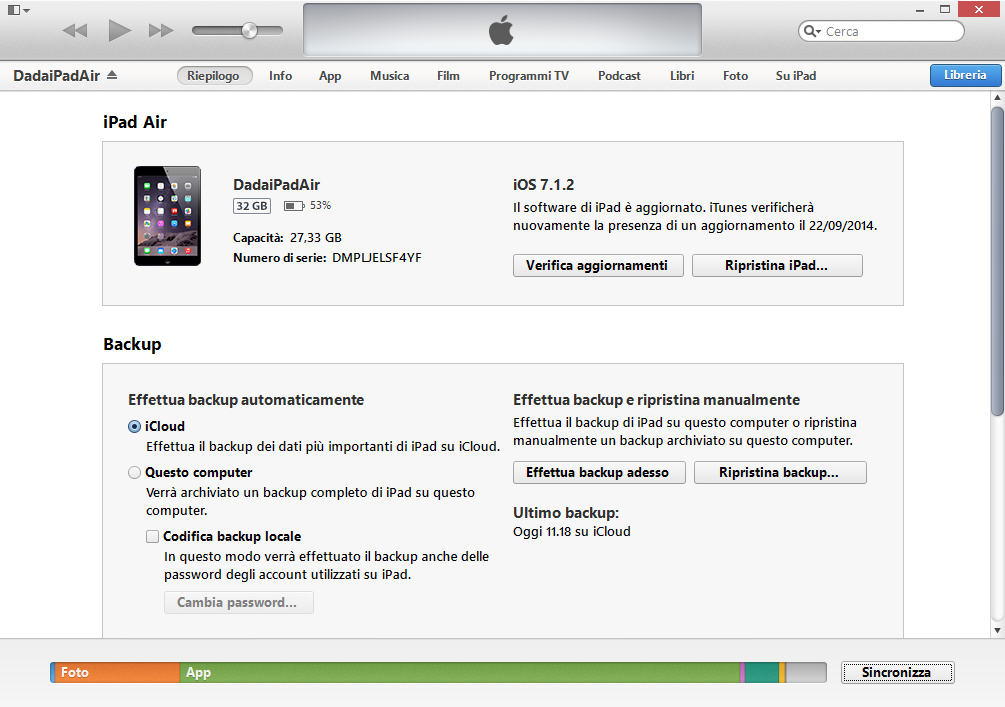Open the Programmi TV tab

click(528, 76)
